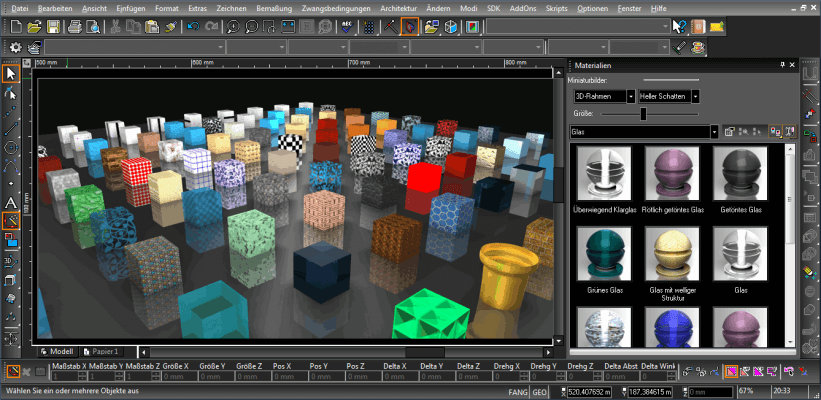Open the Datei menu
Screen dimensions: 821x400
point(20,8)
